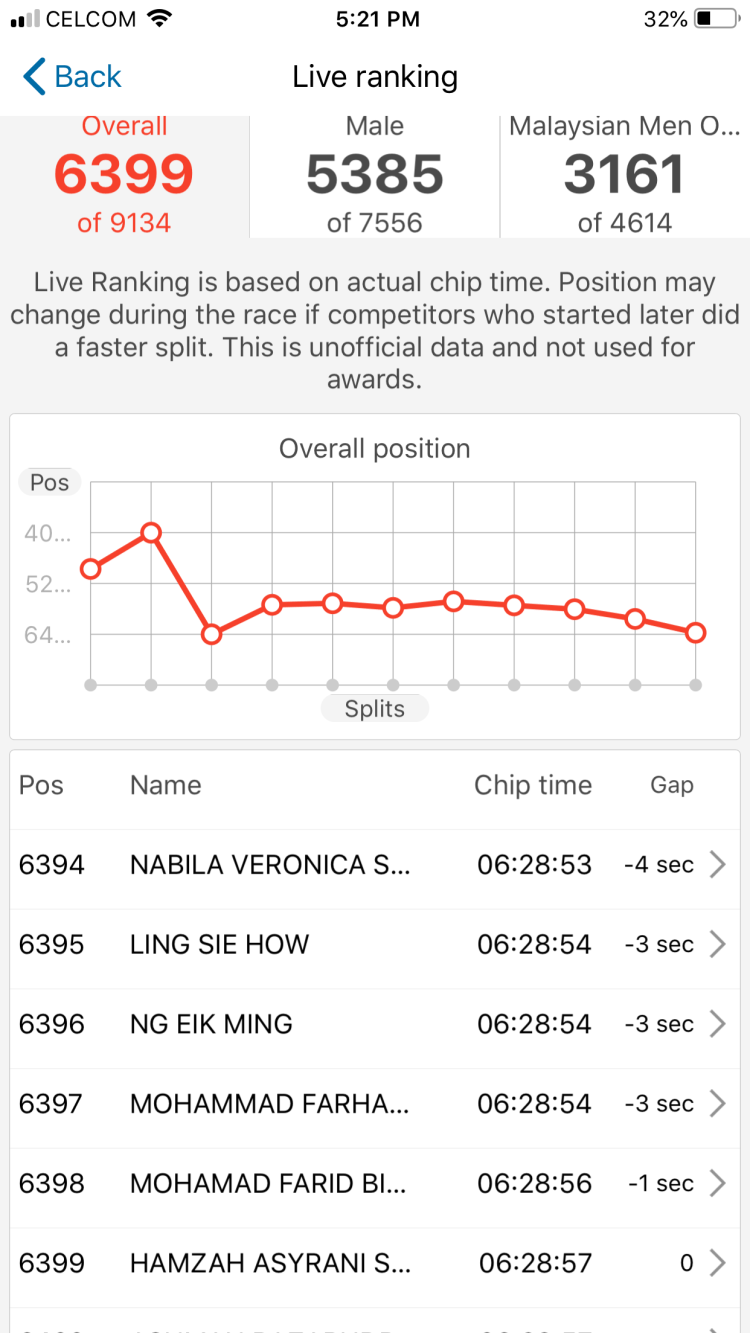Tap the Back chevron arrow icon
The image size is (750, 1333).
(34, 77)
